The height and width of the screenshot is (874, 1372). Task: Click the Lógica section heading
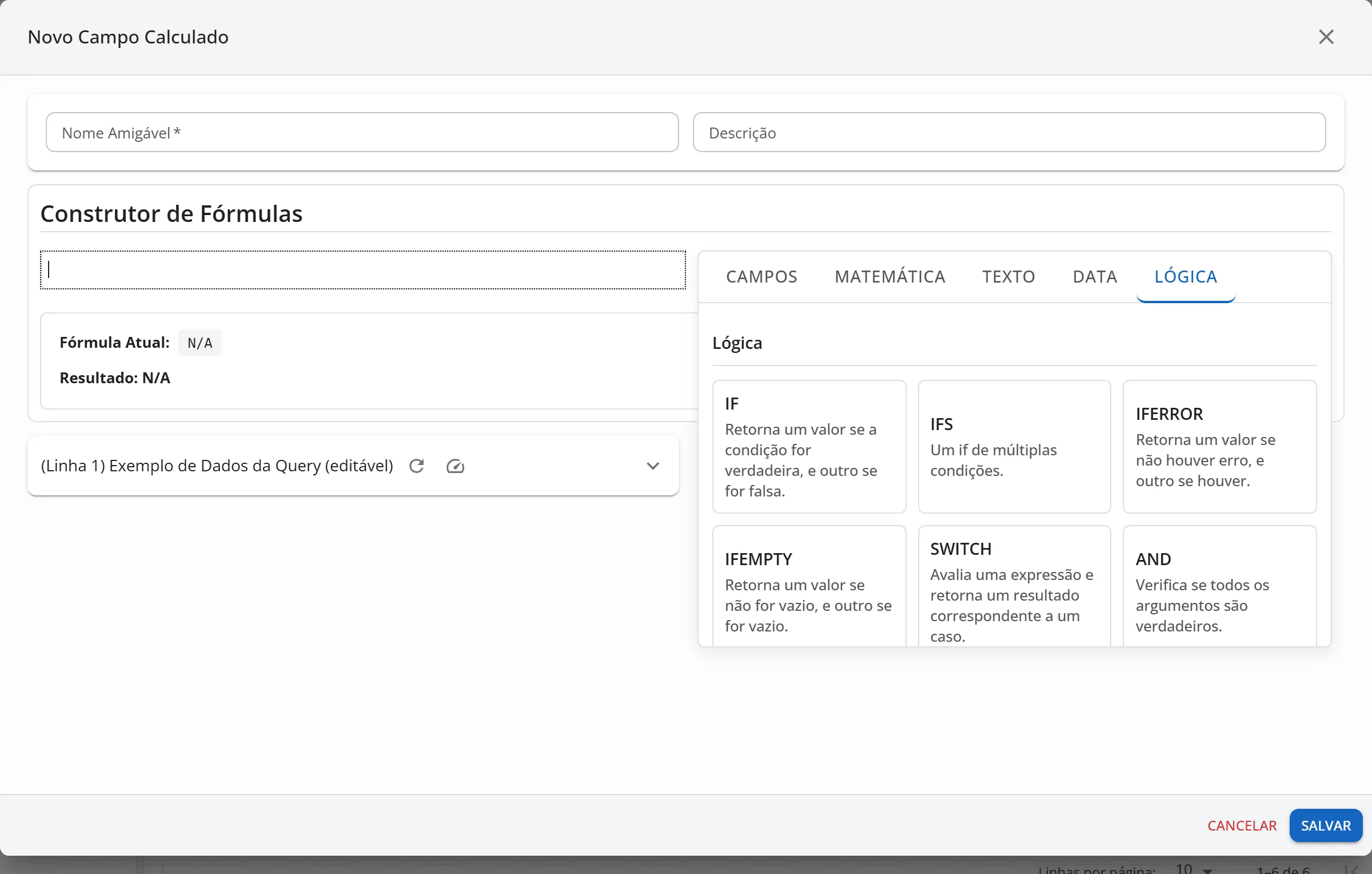tap(737, 343)
